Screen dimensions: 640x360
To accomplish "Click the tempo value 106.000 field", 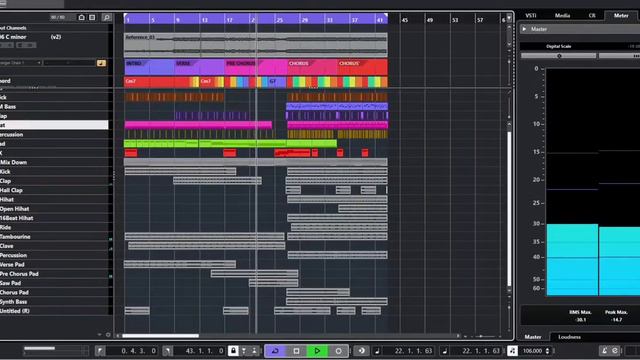I will click(532, 351).
